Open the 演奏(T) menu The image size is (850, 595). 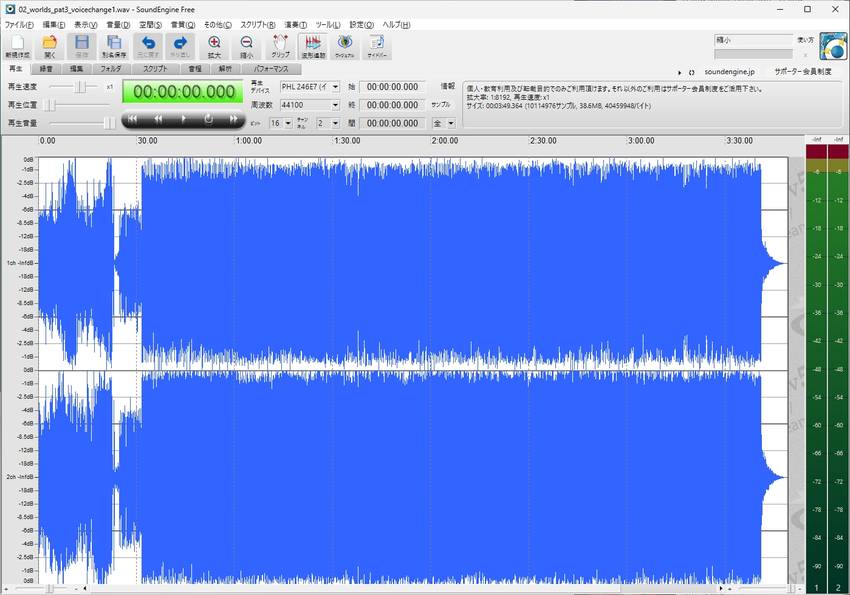click(x=295, y=25)
